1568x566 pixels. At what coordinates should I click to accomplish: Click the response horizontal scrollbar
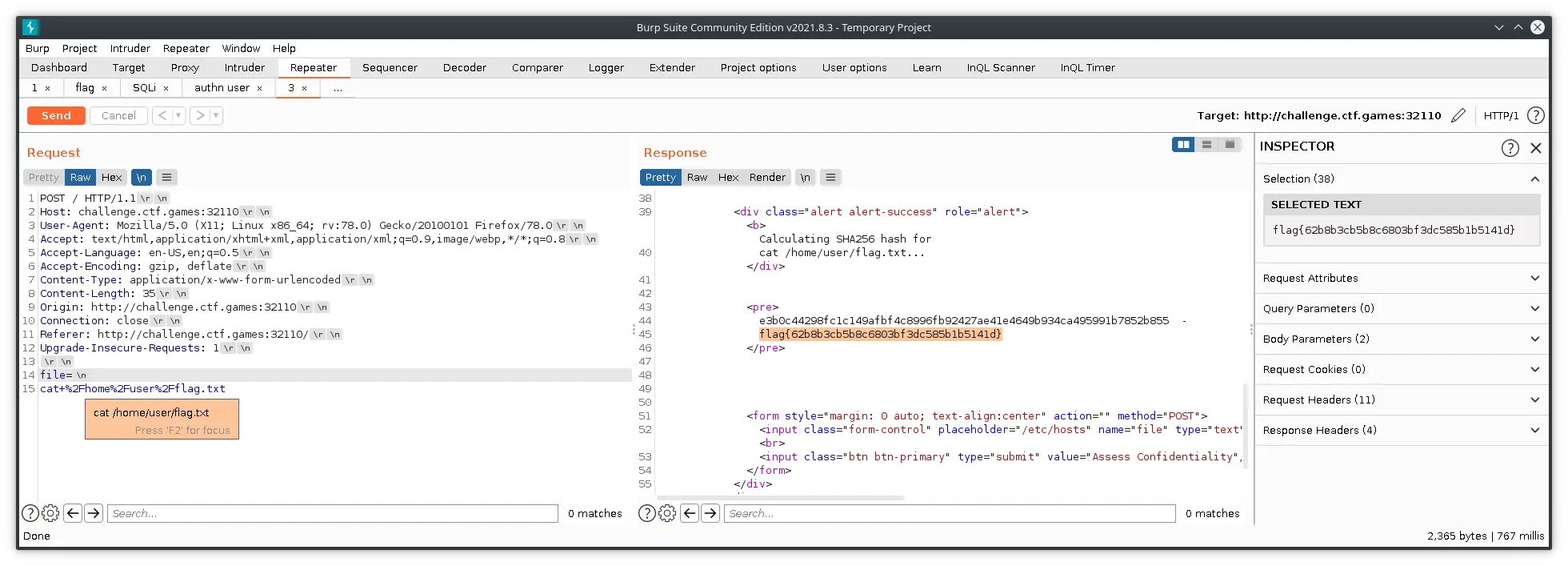click(x=780, y=498)
